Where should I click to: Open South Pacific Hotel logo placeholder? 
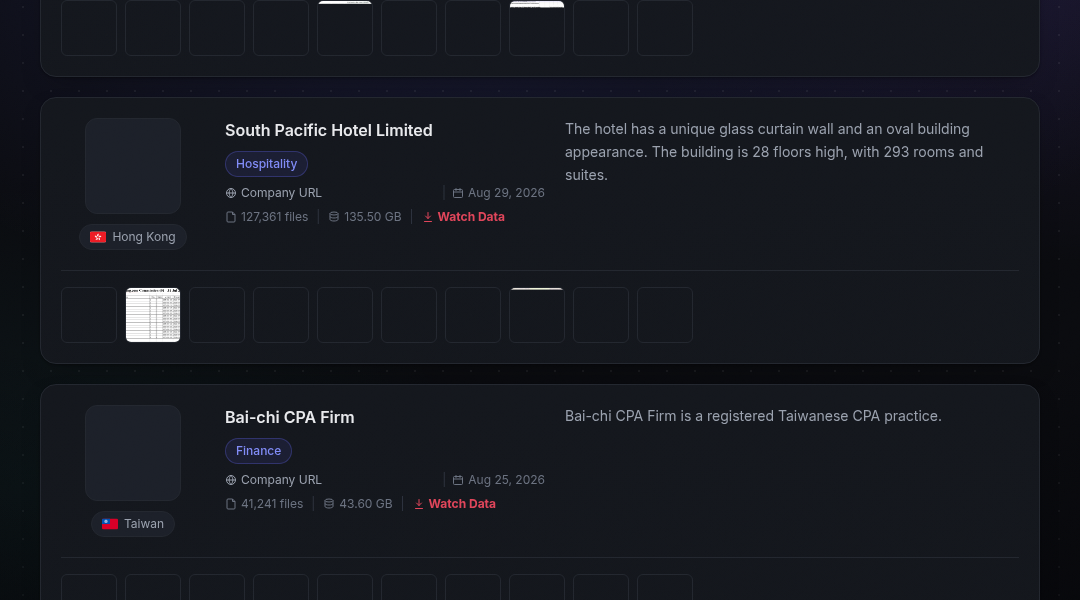133,166
